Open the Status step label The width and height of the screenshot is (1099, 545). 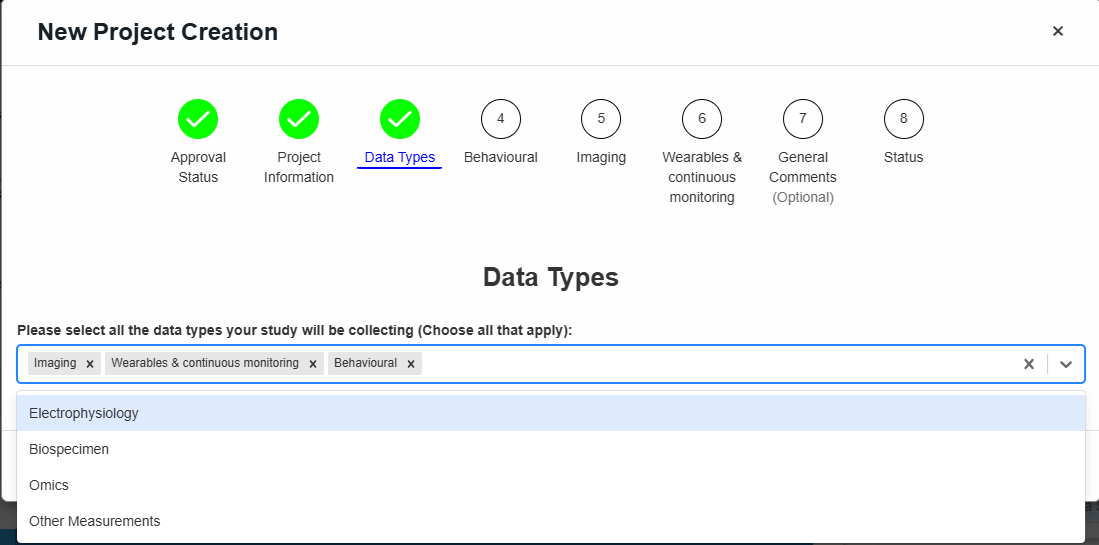(x=903, y=158)
